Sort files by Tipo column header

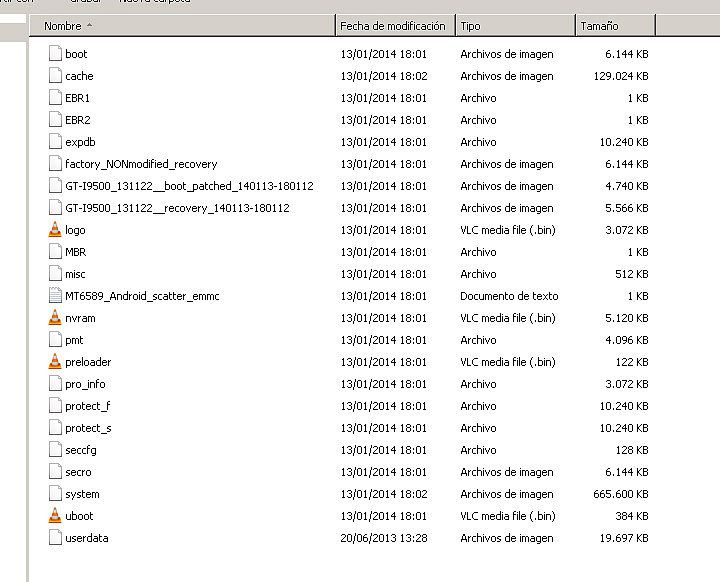point(515,26)
